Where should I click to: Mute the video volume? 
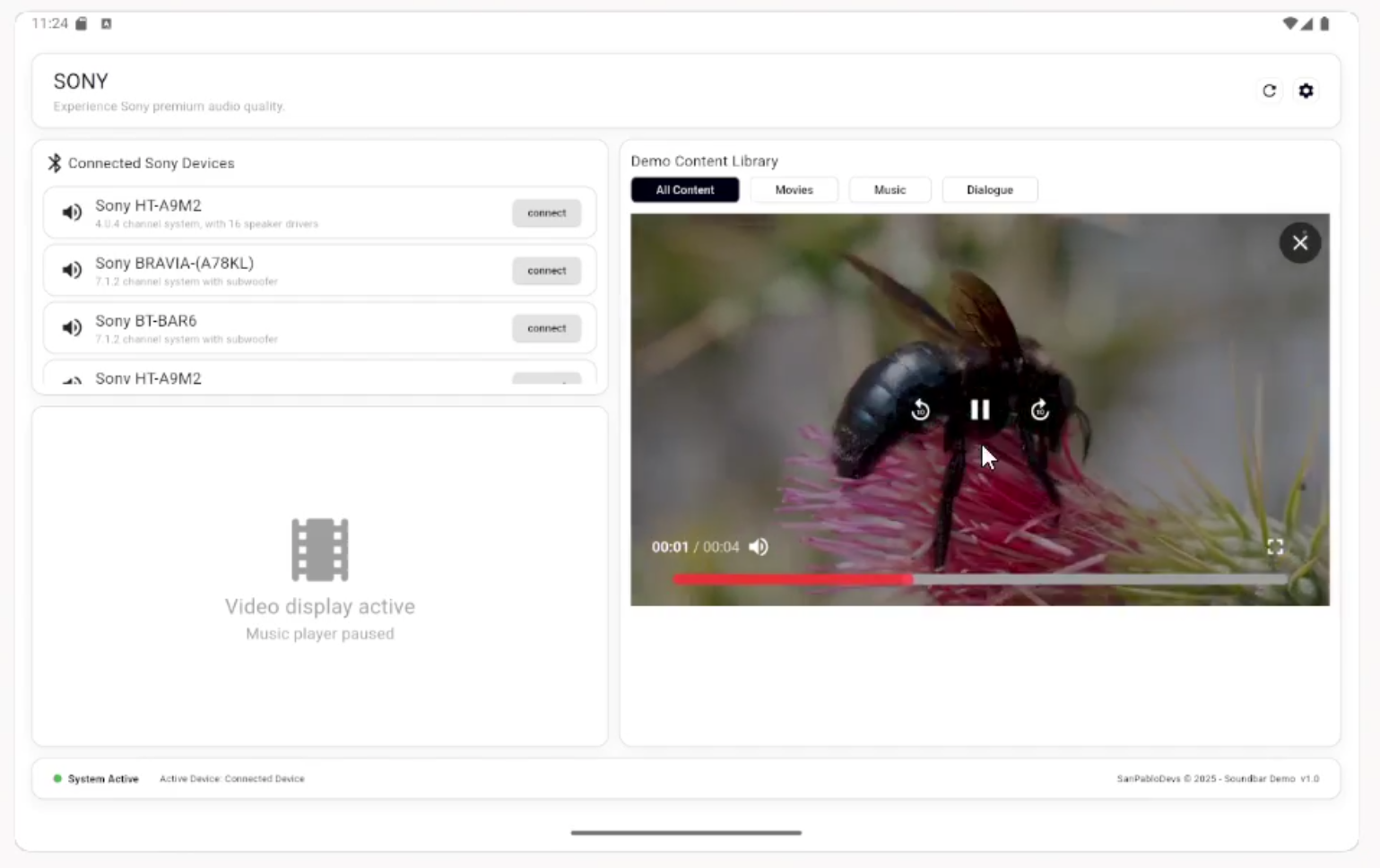pos(759,547)
